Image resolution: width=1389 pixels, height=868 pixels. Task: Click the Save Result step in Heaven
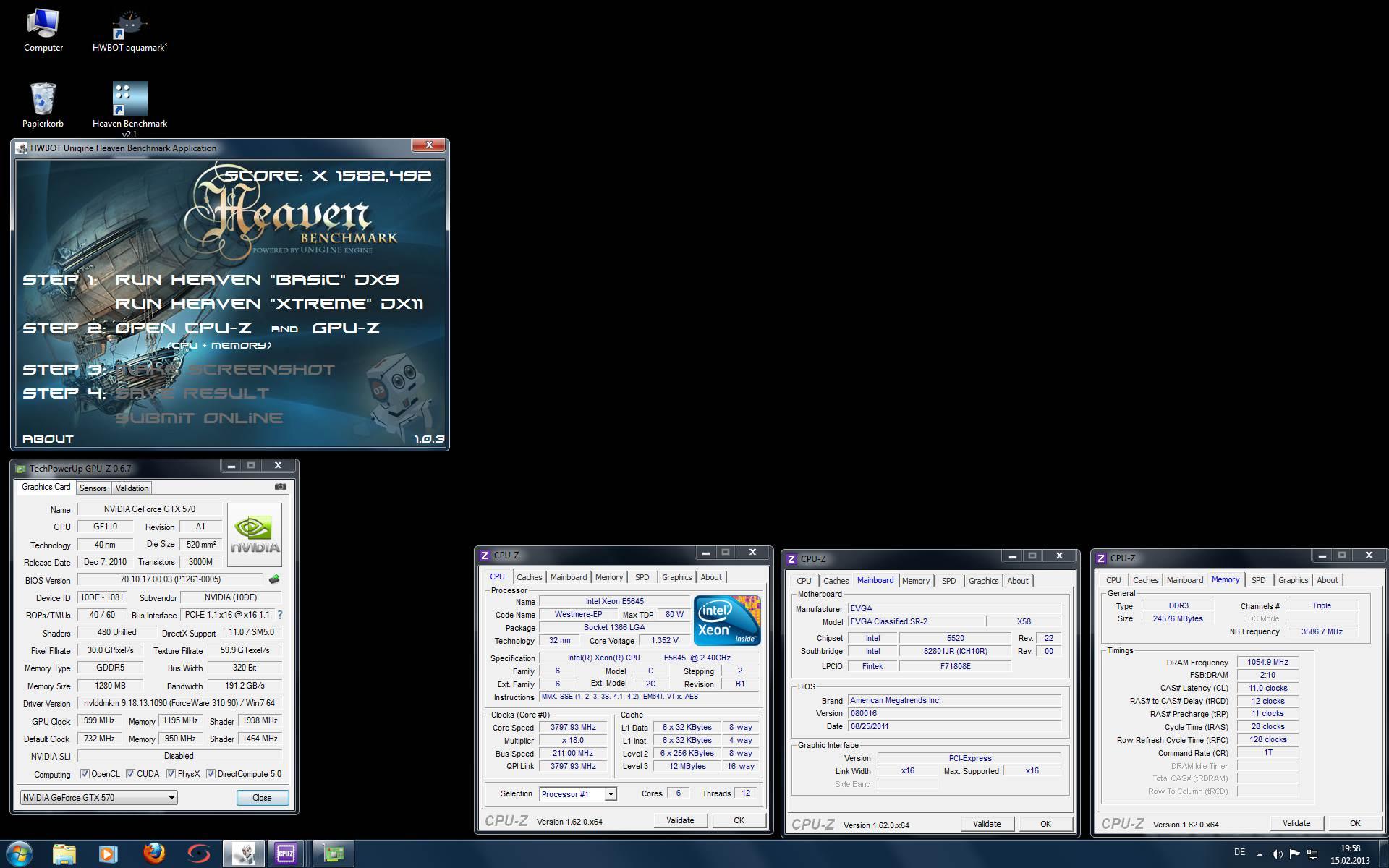(192, 393)
